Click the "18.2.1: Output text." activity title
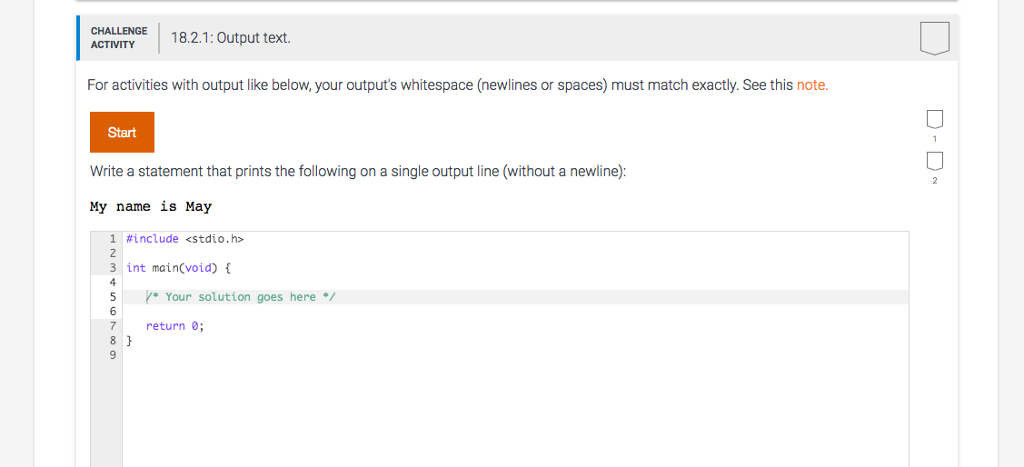The height and width of the screenshot is (467, 1024). [x=231, y=39]
